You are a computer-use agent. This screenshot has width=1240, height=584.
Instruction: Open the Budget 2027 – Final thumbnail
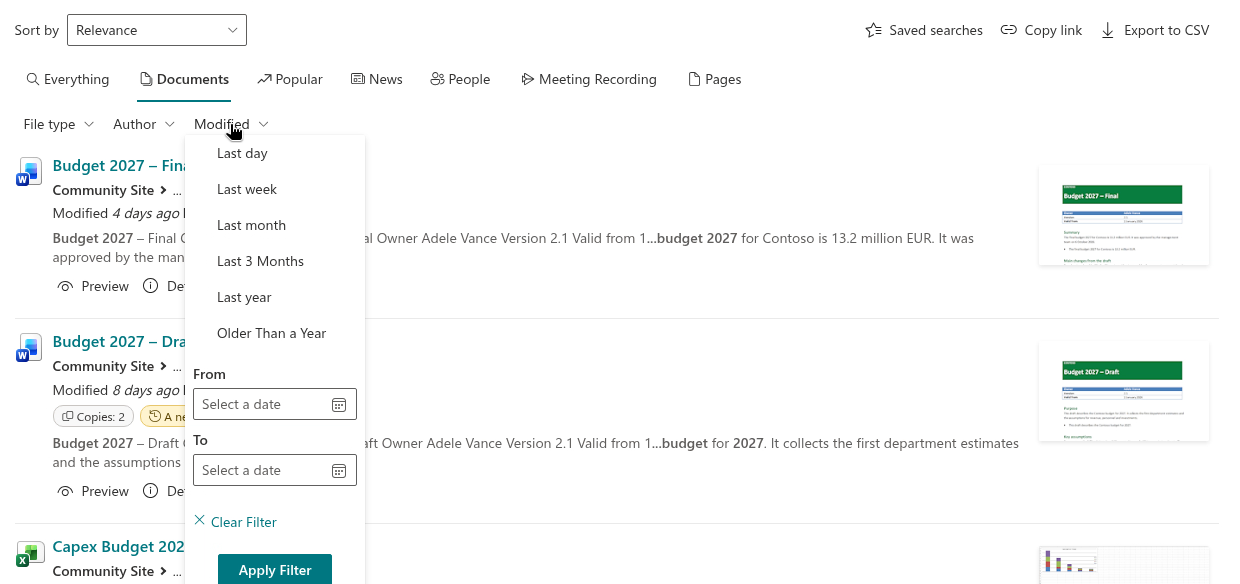coord(1123,216)
